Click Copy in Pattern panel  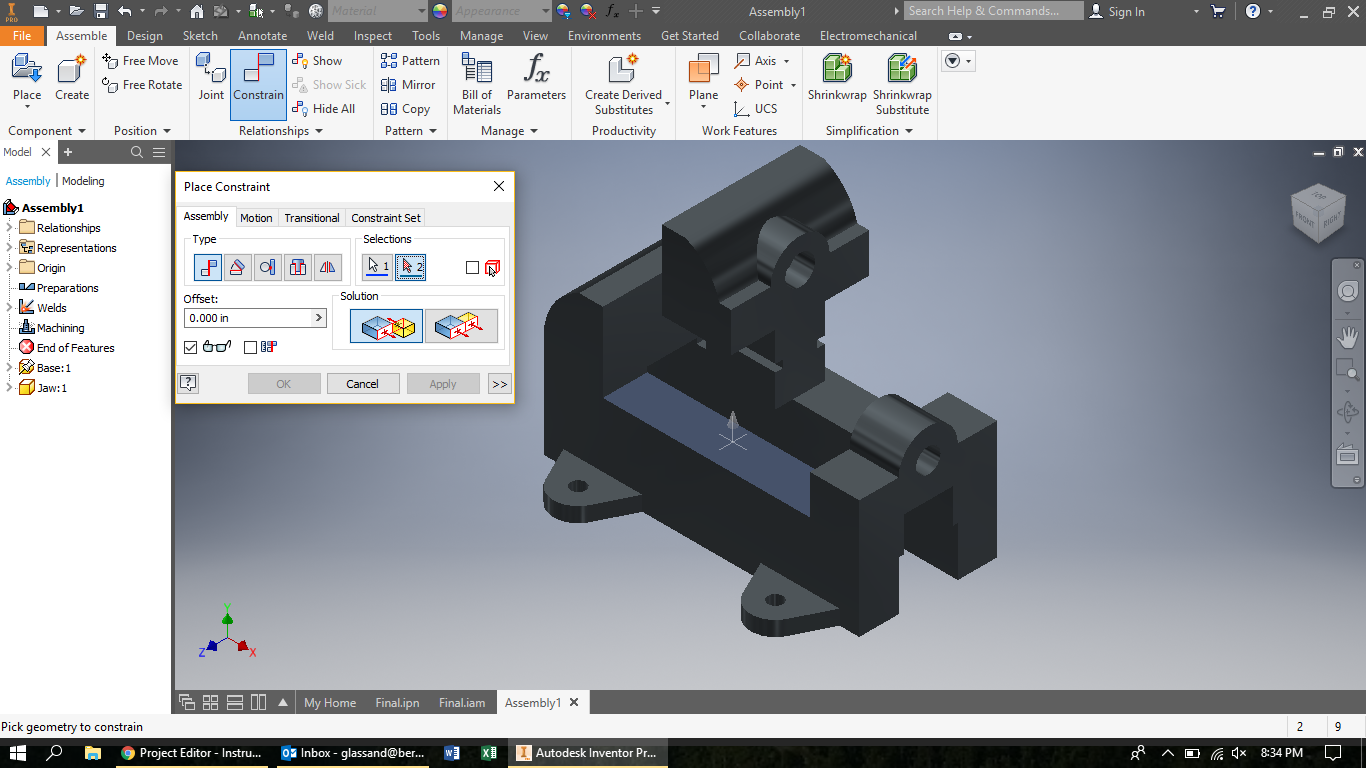405,109
